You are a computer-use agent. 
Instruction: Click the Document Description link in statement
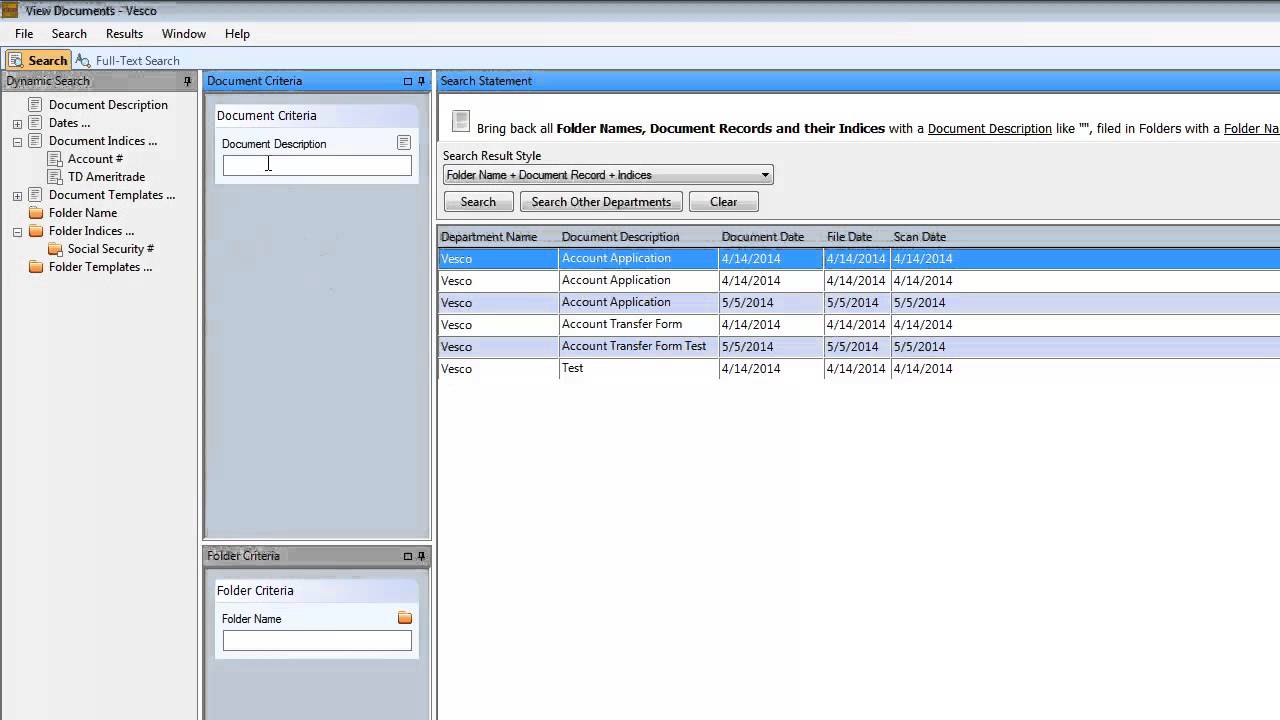[x=990, y=129]
